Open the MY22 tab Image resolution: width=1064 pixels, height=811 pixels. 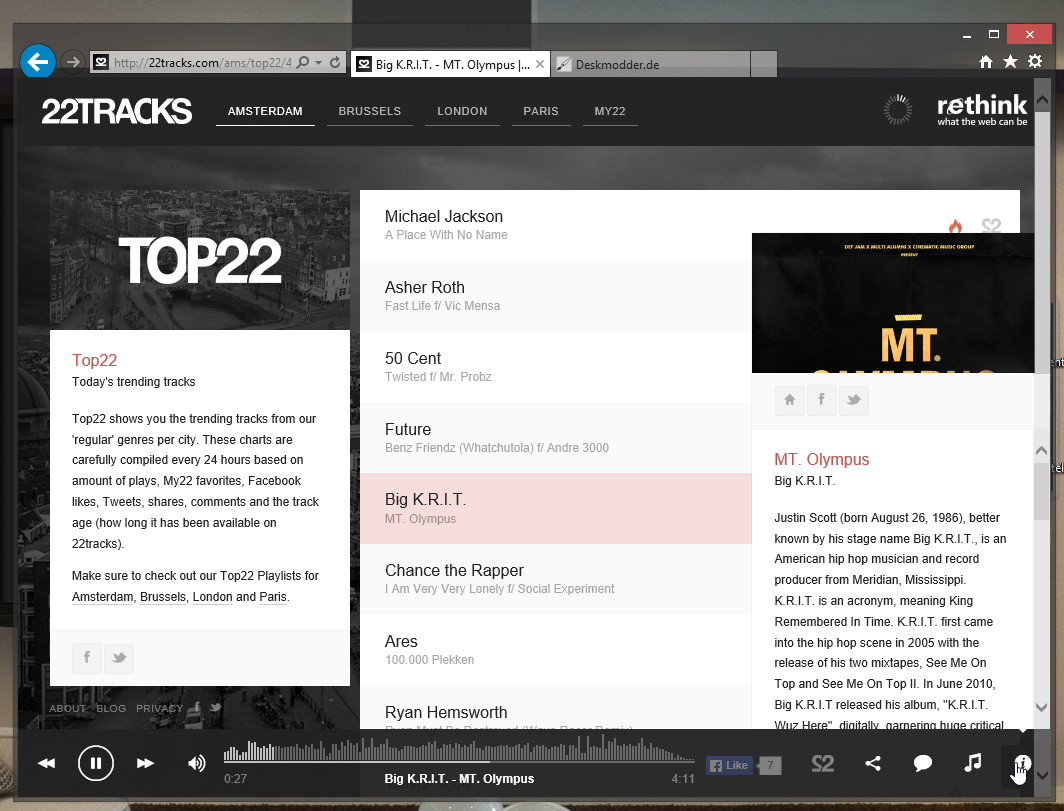(x=610, y=111)
